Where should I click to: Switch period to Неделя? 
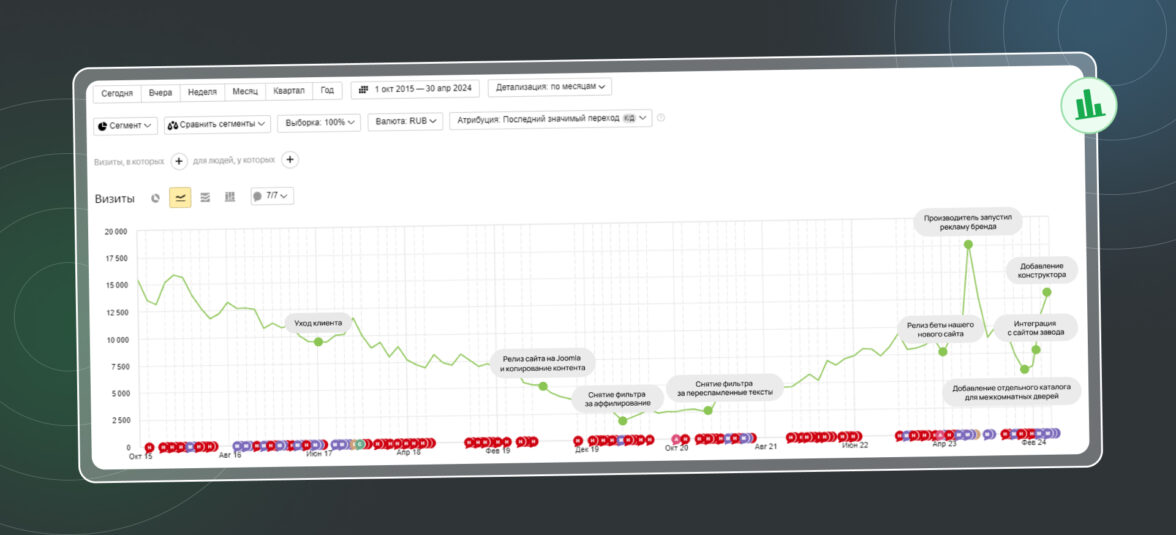(202, 92)
